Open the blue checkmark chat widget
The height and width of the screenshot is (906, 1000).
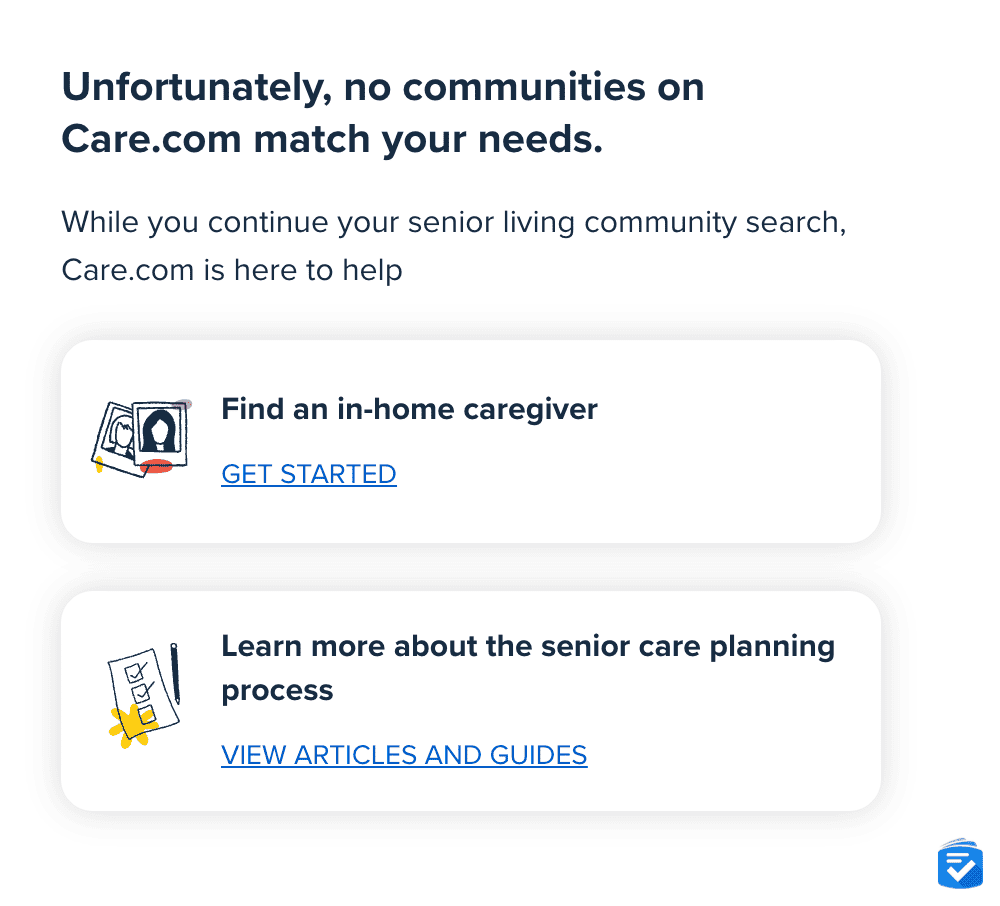click(960, 864)
